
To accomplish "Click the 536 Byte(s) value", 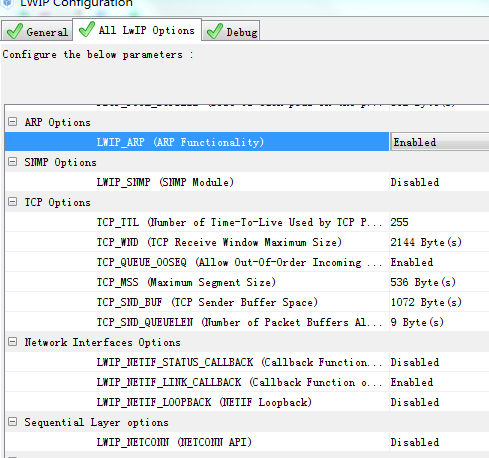I will 423,282.
